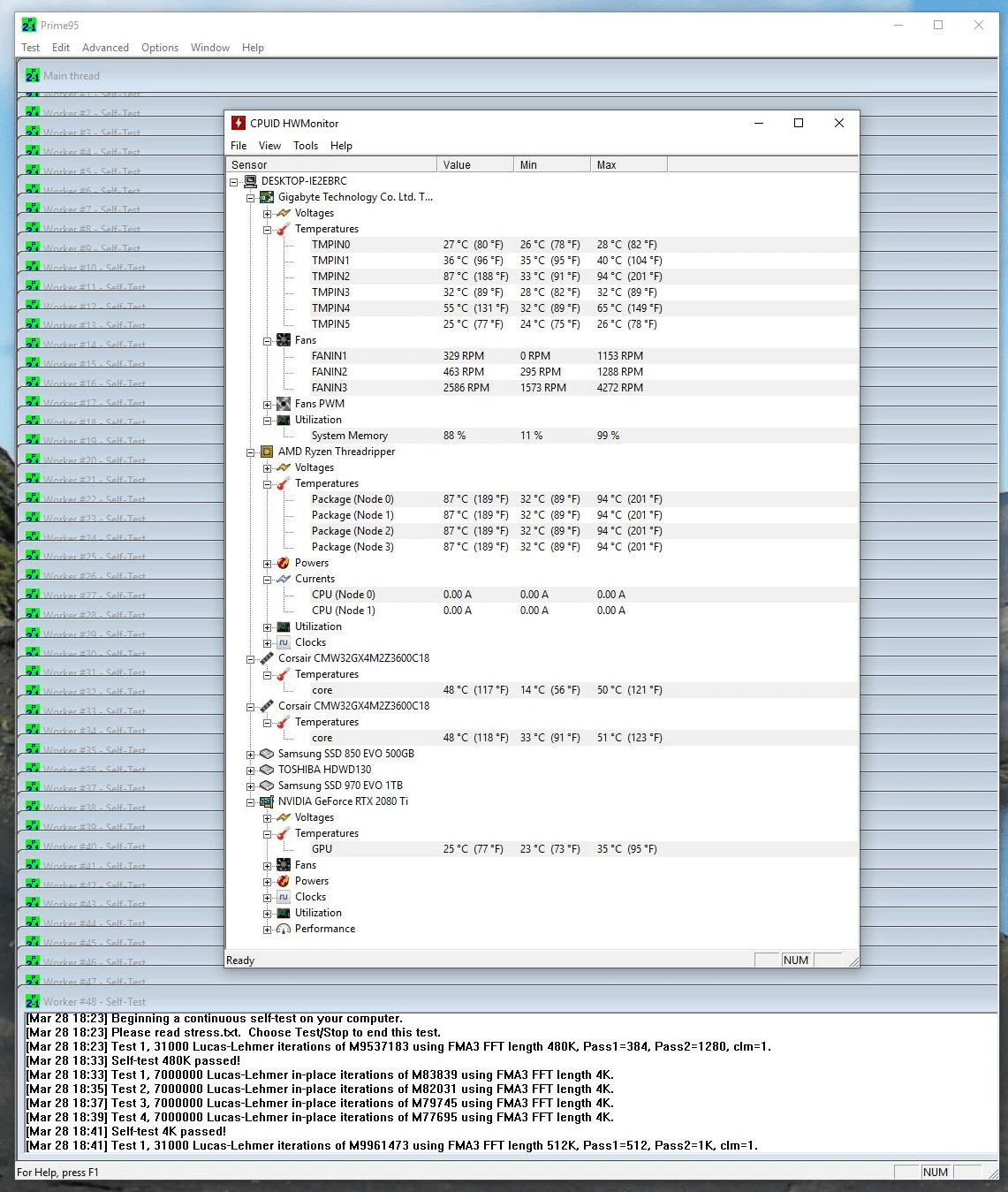Collapse the AMD Ryzen Threadripper node

[251, 452]
